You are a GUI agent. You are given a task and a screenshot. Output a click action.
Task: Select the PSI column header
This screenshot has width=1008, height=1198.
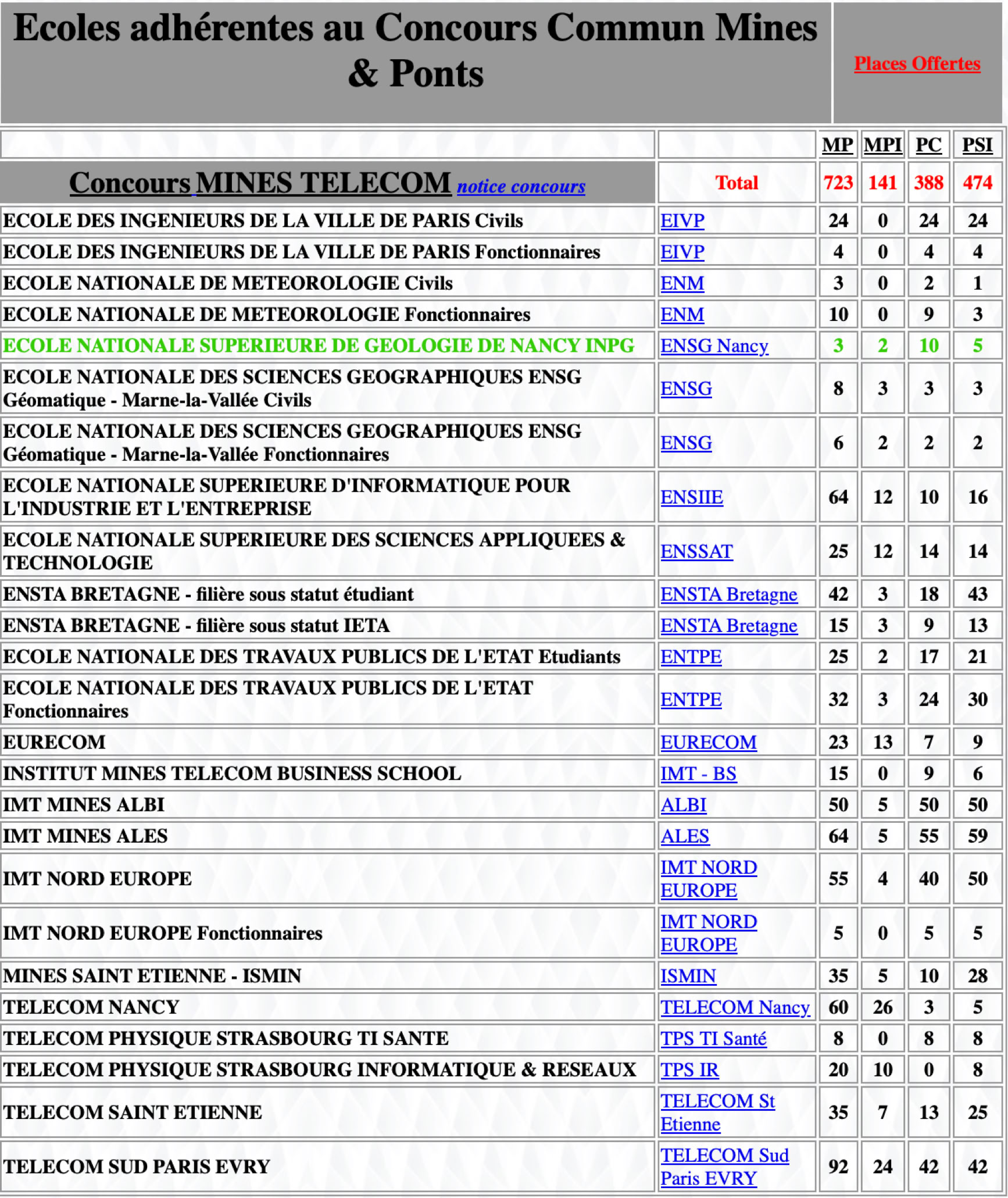[x=977, y=144]
